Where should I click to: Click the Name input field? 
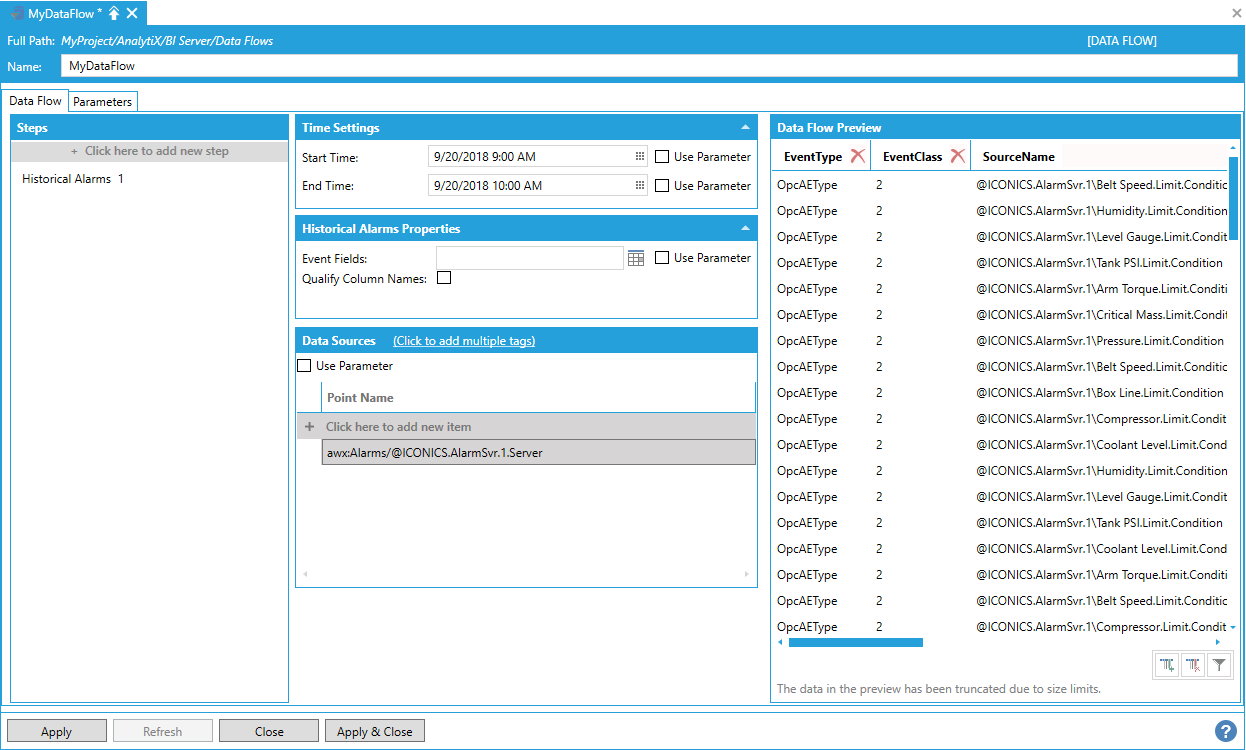click(x=649, y=66)
